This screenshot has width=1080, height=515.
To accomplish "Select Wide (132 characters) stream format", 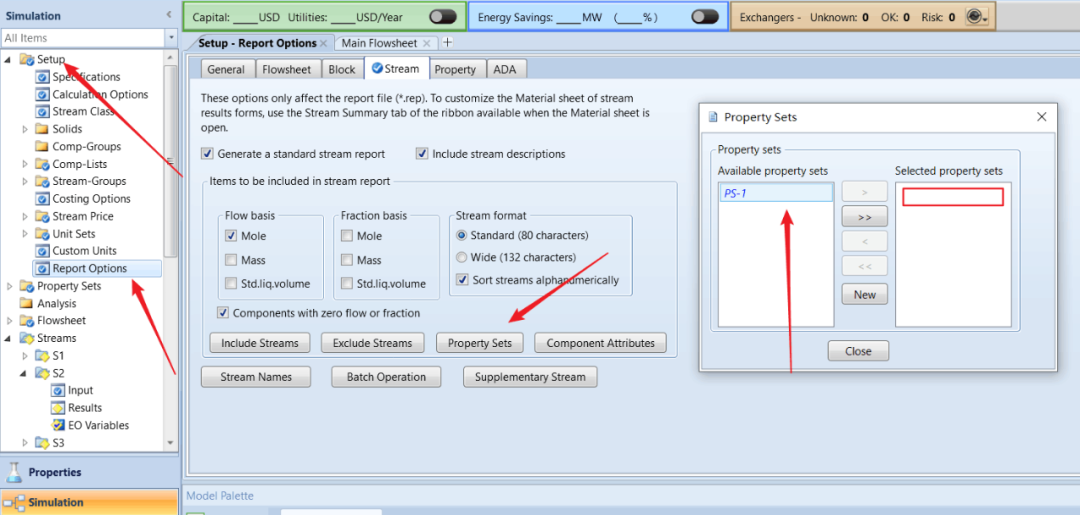I will pos(462,258).
